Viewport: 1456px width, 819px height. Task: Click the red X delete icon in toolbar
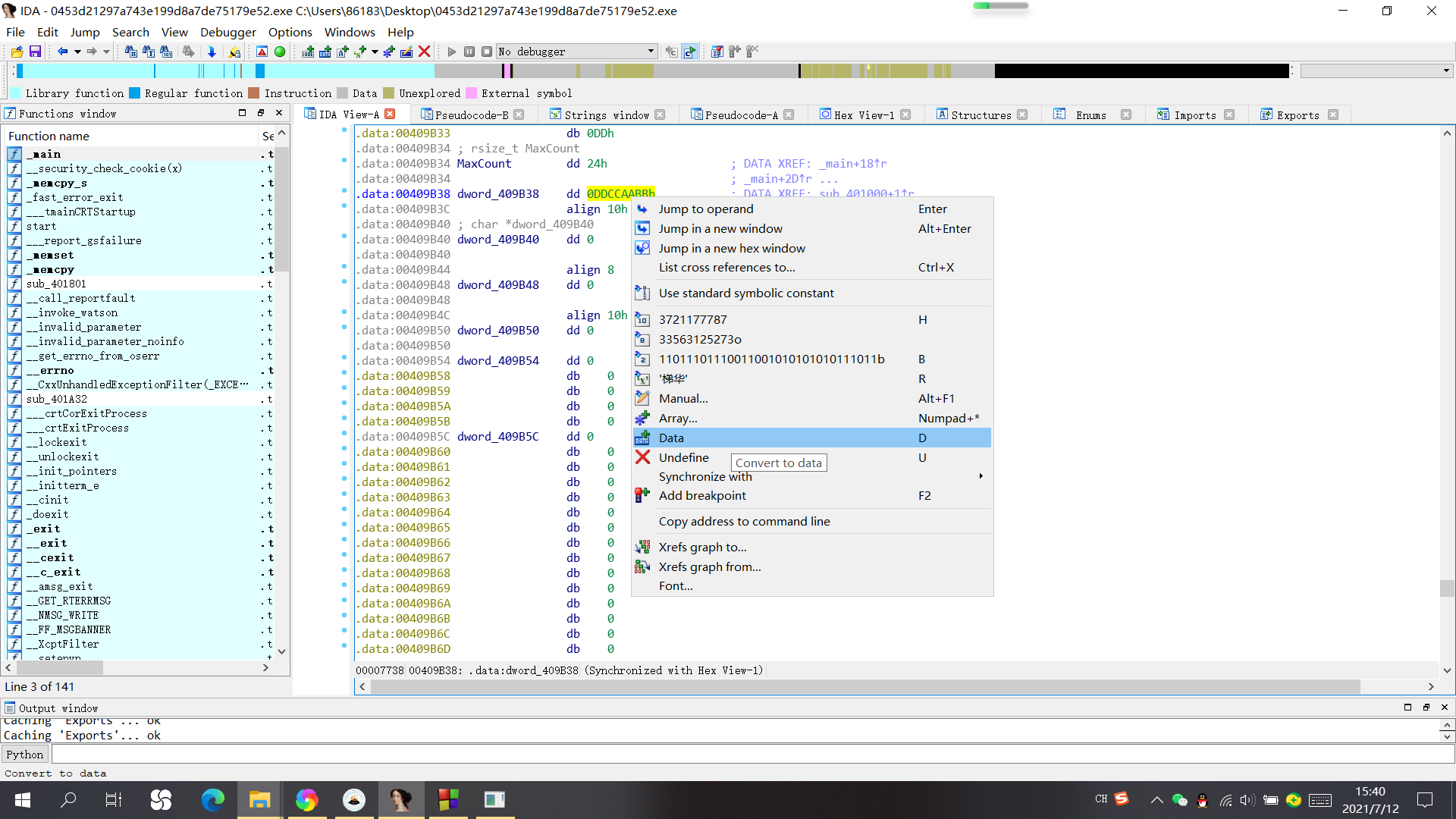(425, 52)
